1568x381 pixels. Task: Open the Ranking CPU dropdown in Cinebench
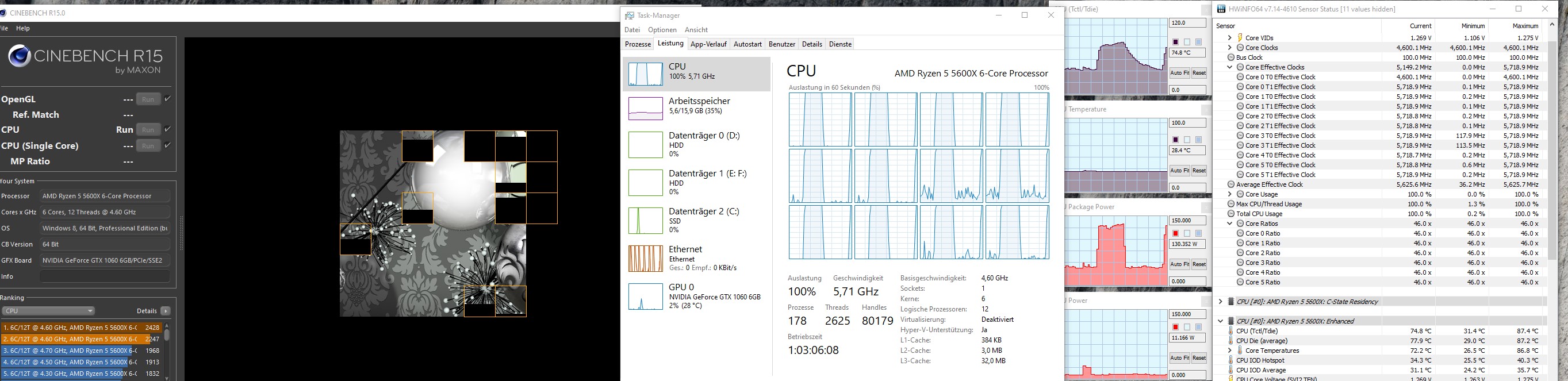coord(49,311)
